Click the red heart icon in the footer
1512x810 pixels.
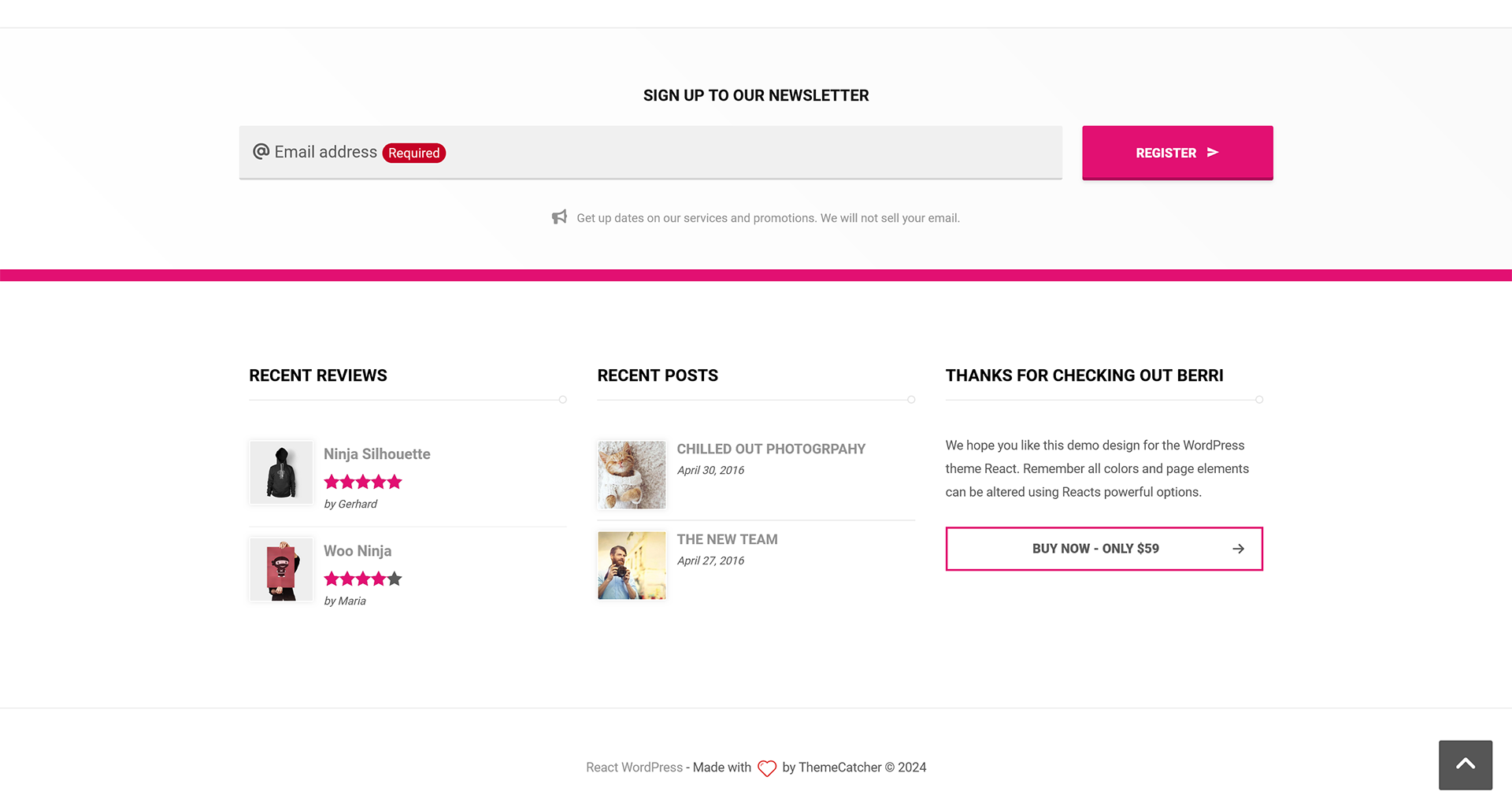[x=766, y=768]
